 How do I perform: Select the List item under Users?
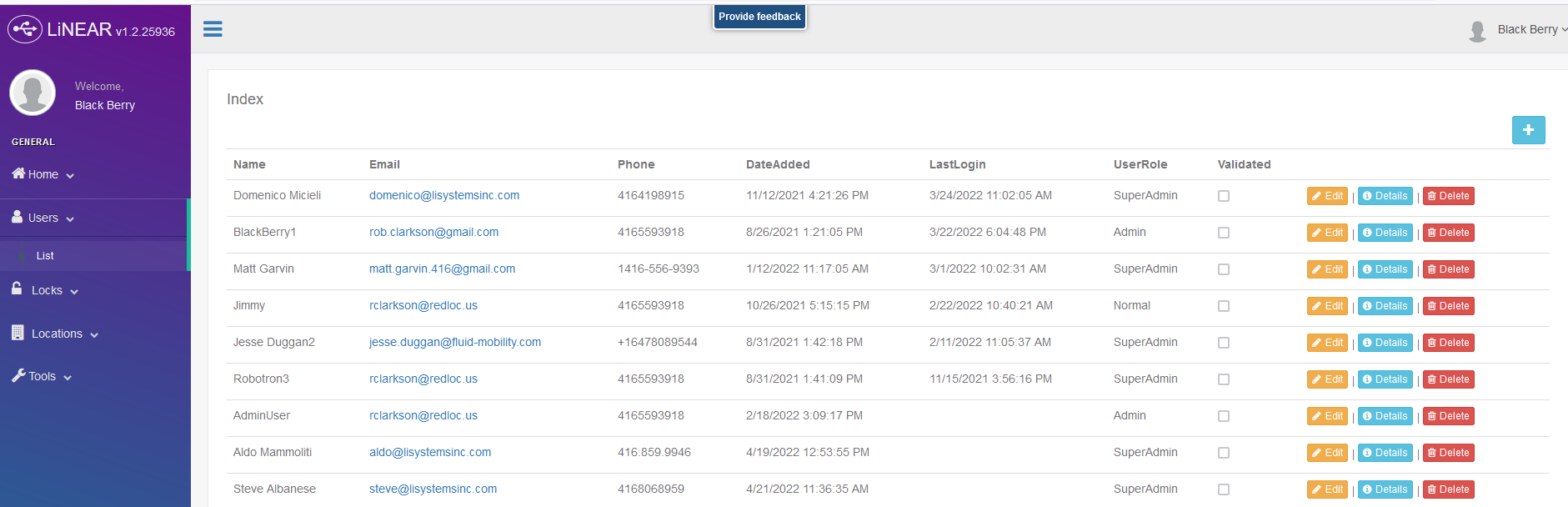45,256
